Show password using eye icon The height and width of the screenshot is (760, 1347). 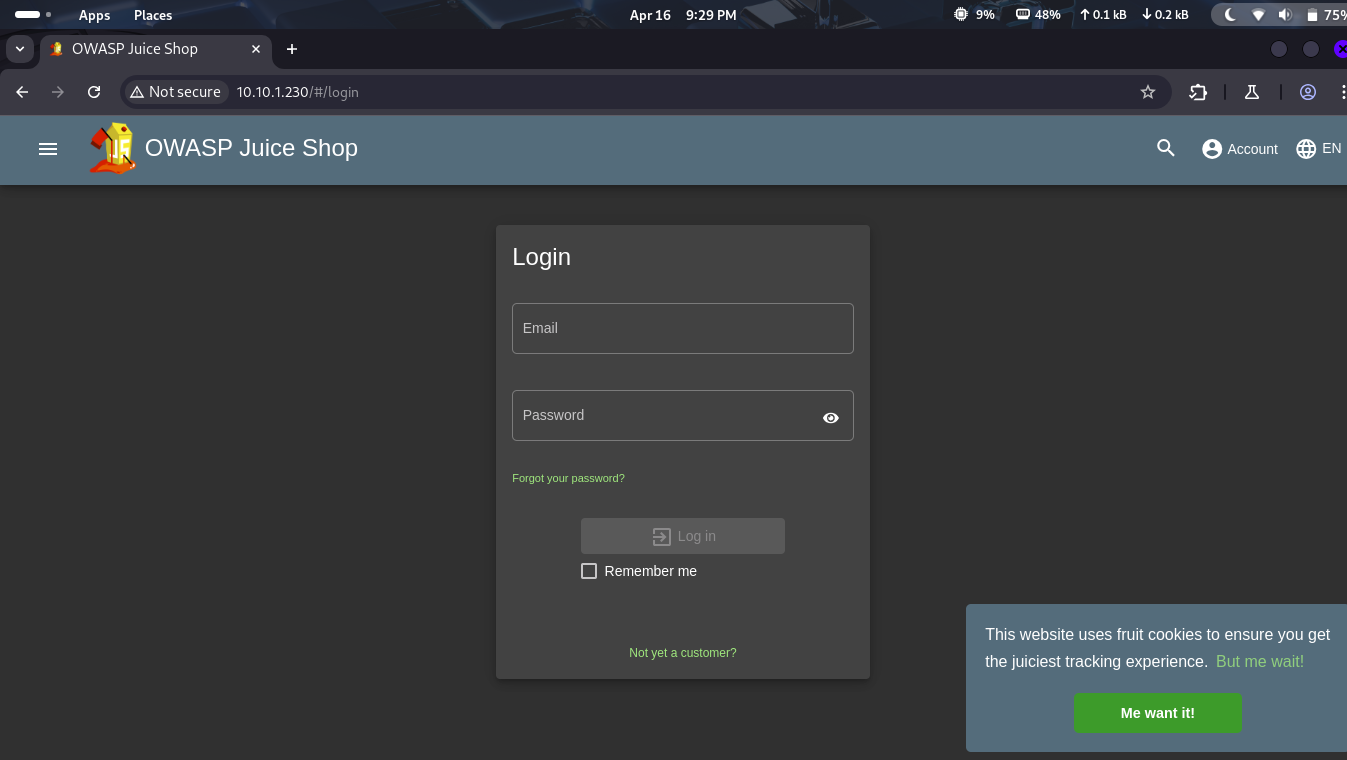tap(830, 418)
